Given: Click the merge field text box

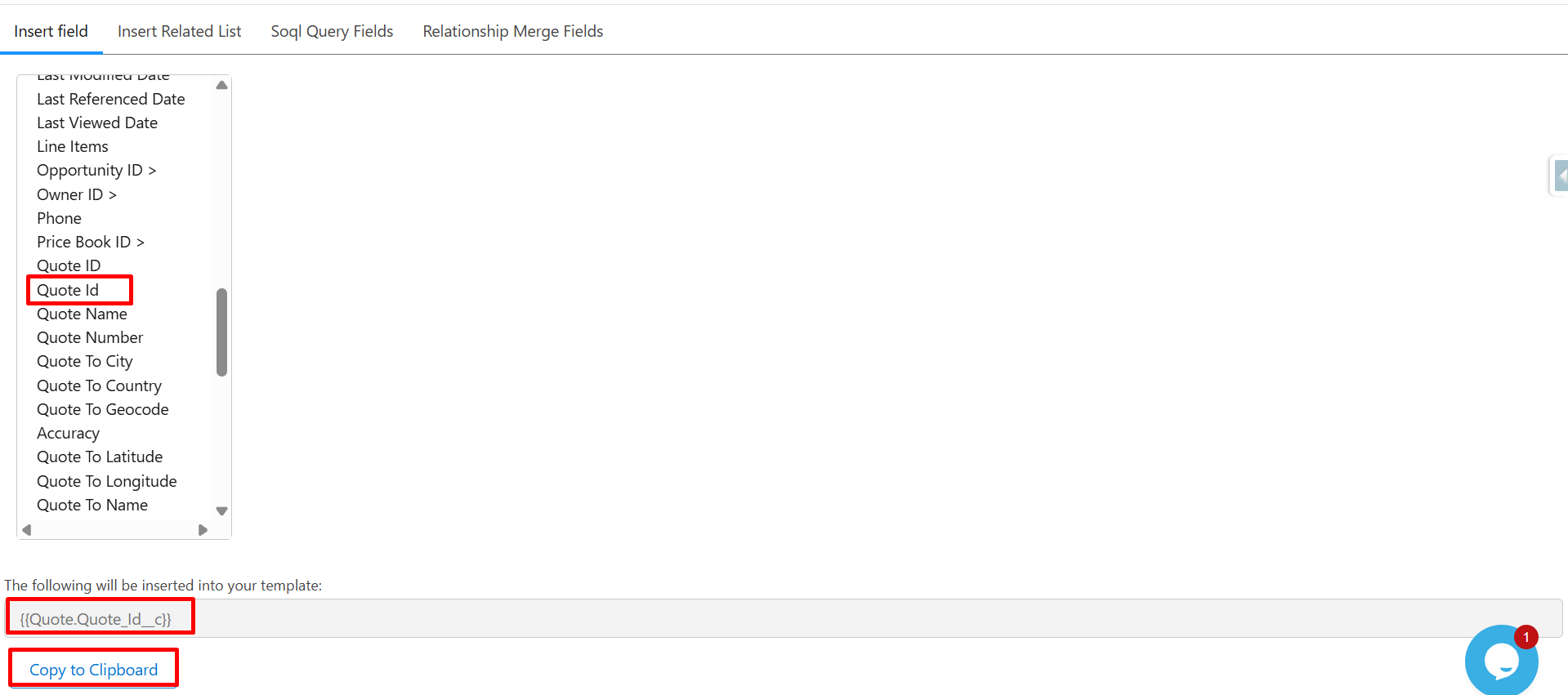Looking at the screenshot, I should tap(783, 619).
